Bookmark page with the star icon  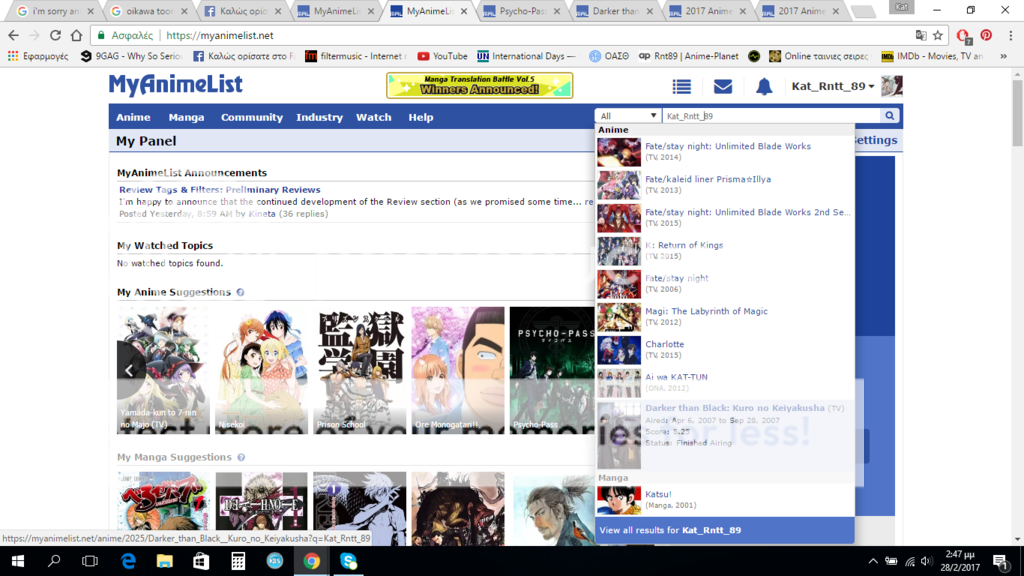click(x=937, y=35)
